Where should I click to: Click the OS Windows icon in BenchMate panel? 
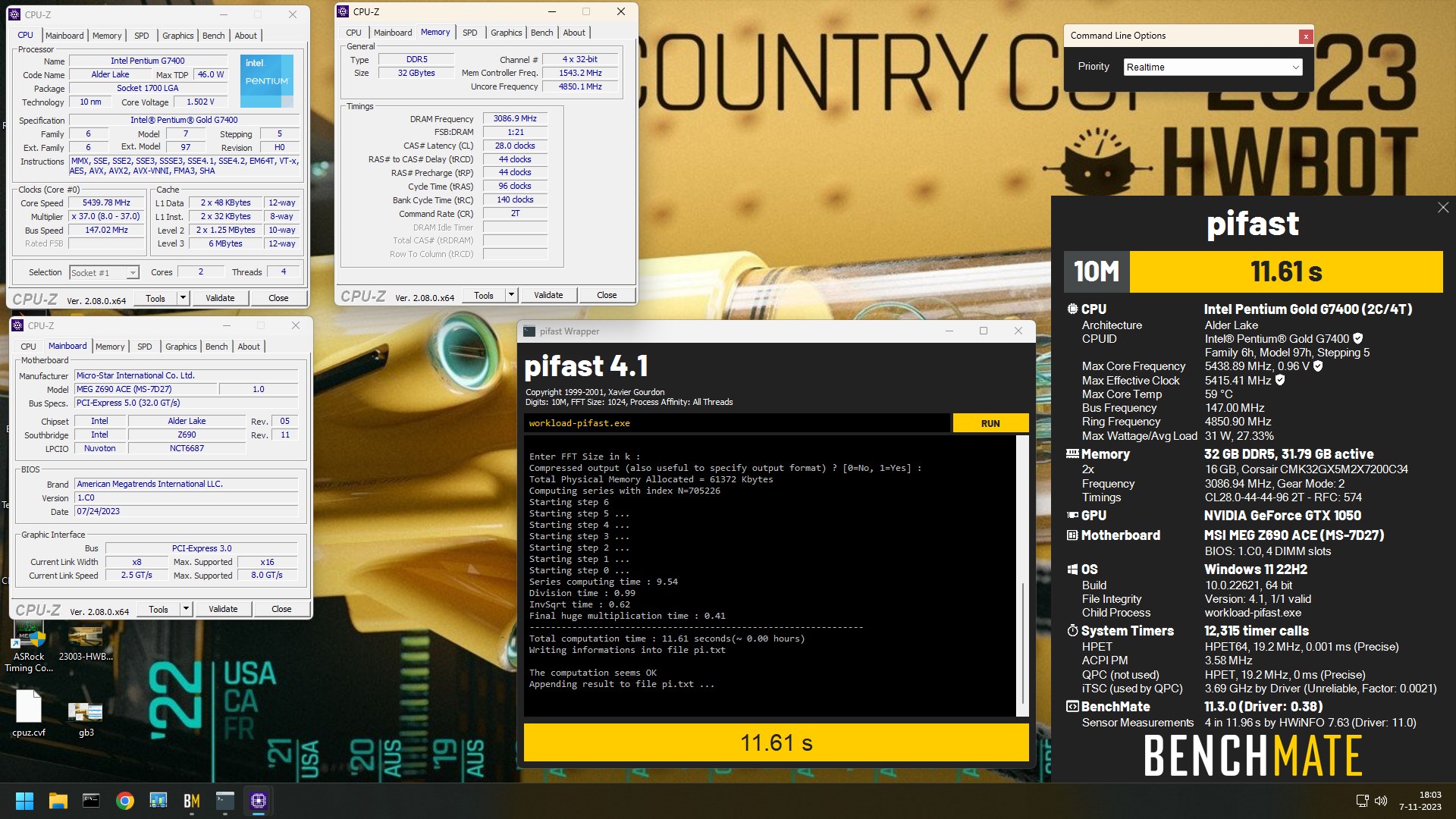1072,570
